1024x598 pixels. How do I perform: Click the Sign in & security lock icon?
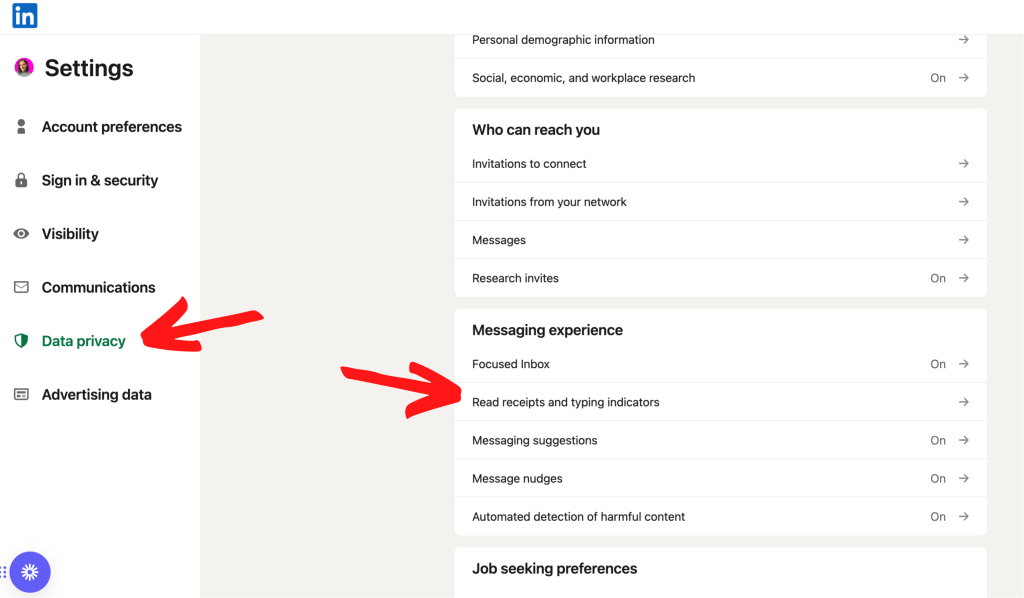[22, 180]
